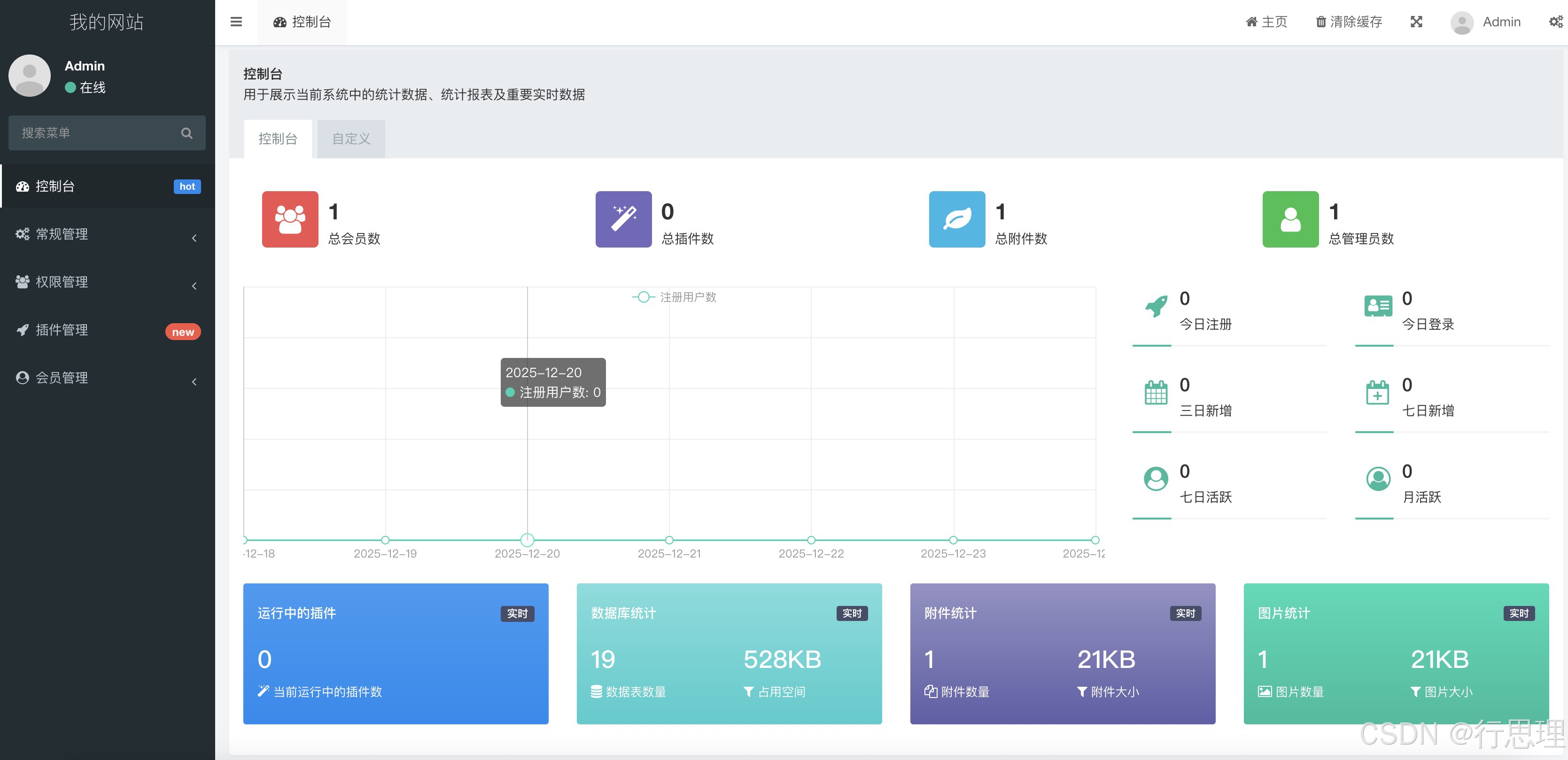Click the search magnifier icon in sidebar
Image resolution: width=1568 pixels, height=760 pixels.
click(187, 133)
